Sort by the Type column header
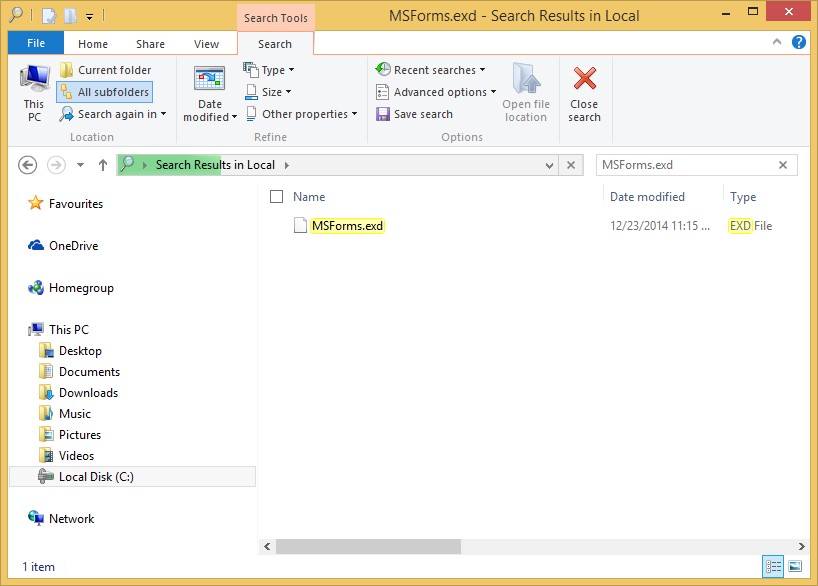818x586 pixels. [743, 197]
